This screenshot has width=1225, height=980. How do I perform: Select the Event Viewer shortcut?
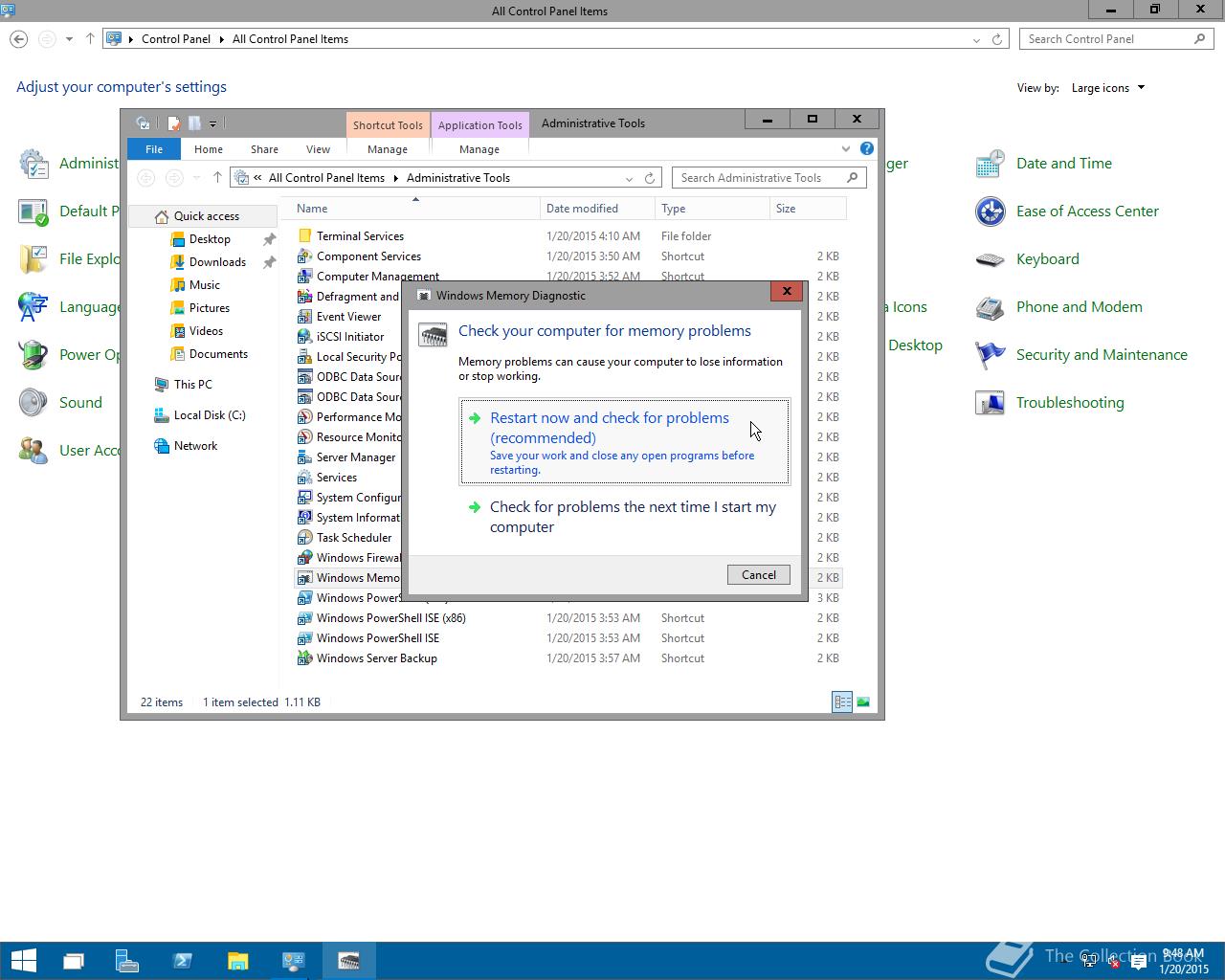[x=348, y=317]
